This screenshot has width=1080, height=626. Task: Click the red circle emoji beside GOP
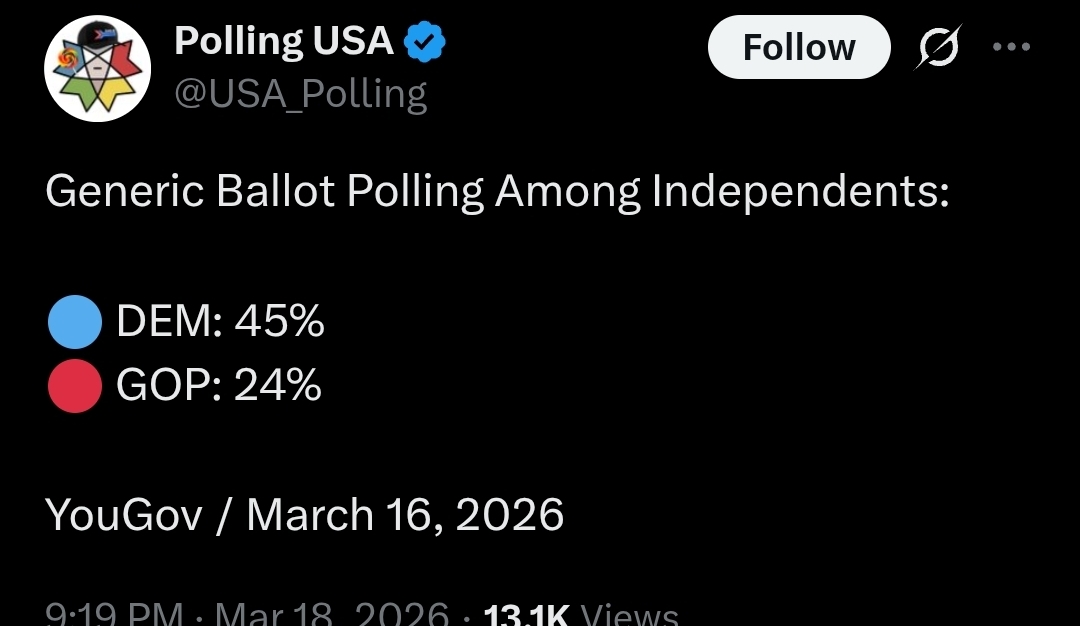pyautogui.click(x=74, y=385)
